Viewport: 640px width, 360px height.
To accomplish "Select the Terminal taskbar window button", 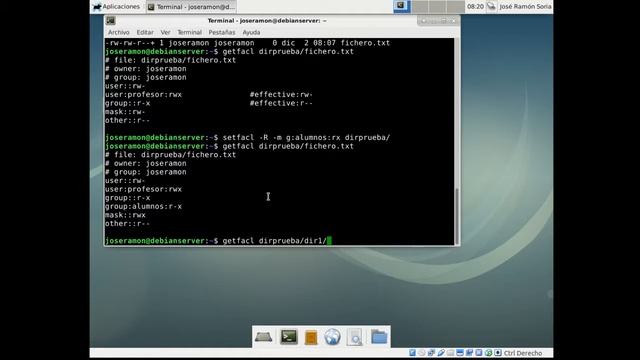I will [191, 7].
